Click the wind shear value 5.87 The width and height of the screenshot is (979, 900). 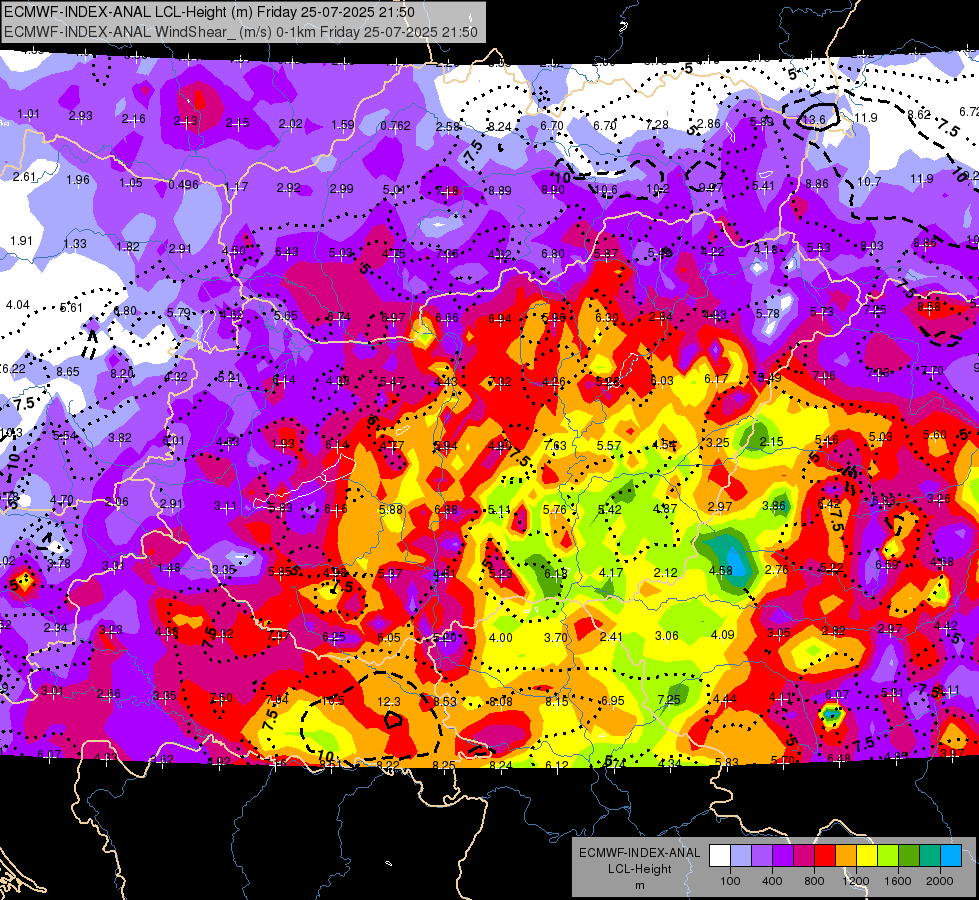coord(606,254)
